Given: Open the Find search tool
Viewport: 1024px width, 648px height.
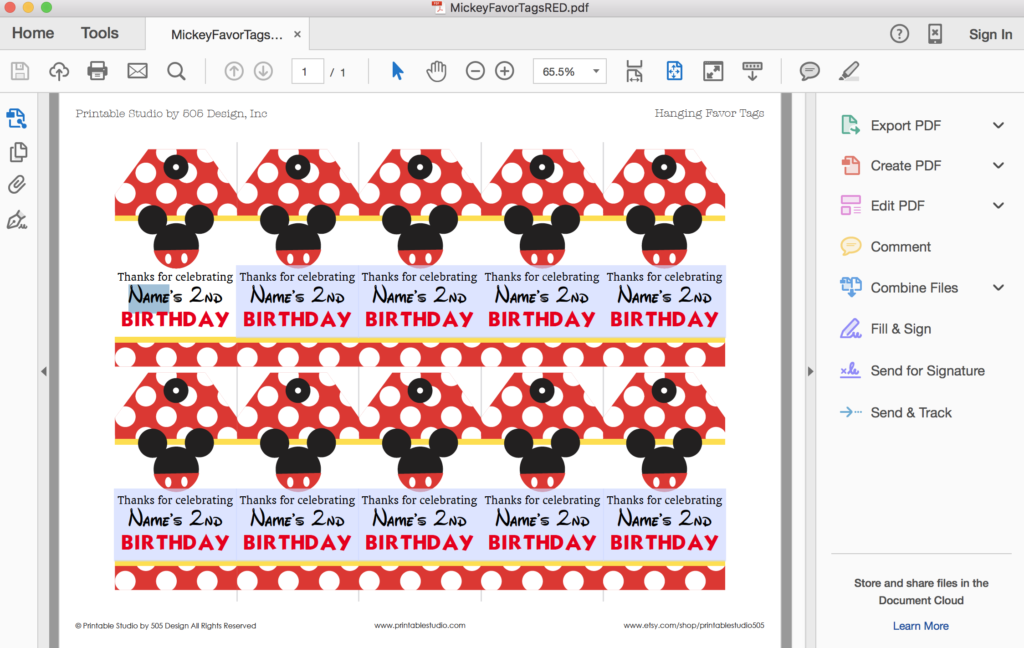Looking at the screenshot, I should [x=175, y=71].
